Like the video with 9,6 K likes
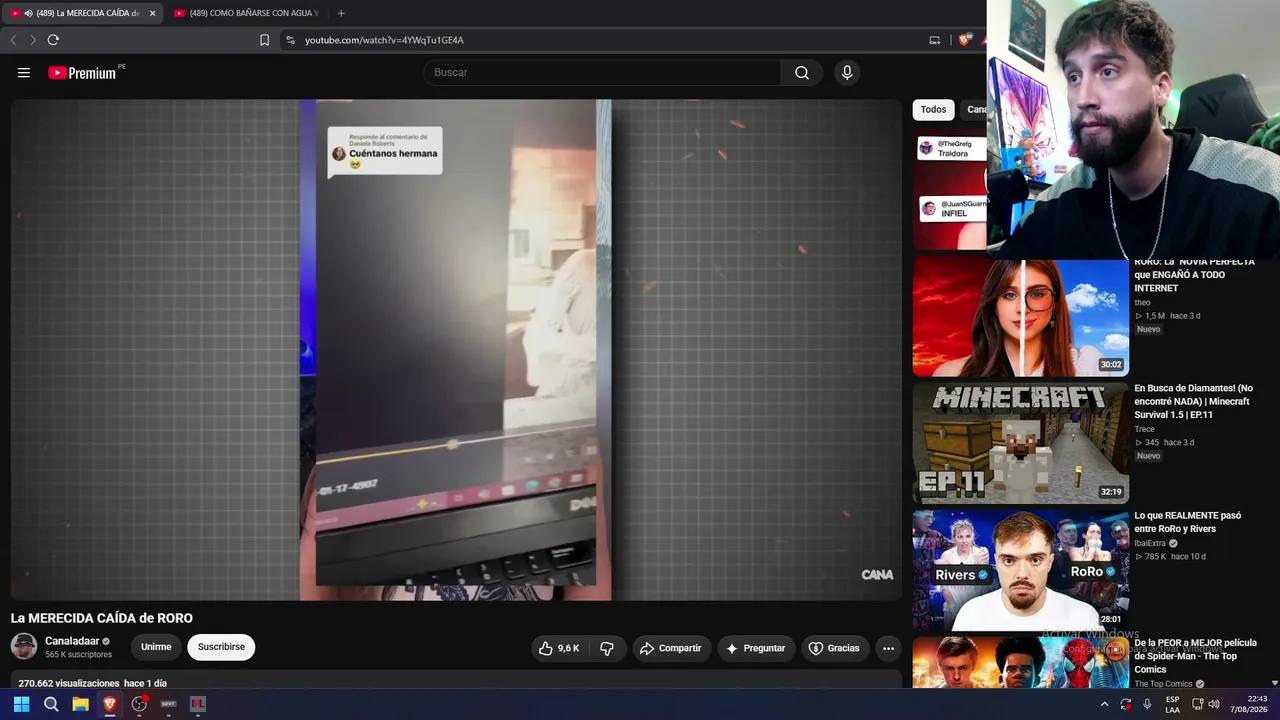The width and height of the screenshot is (1280, 720). coord(559,648)
